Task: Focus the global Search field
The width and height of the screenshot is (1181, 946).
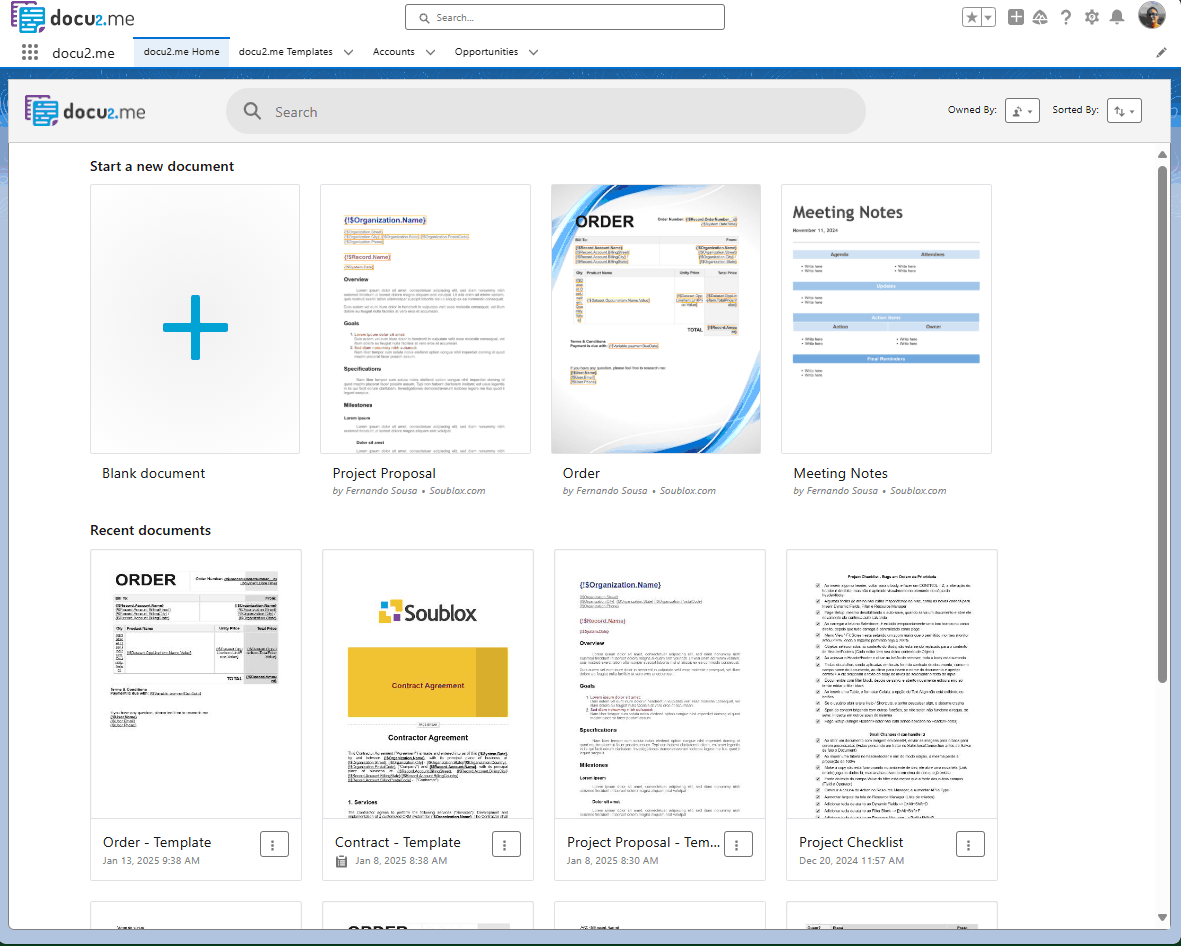Action: tap(565, 17)
